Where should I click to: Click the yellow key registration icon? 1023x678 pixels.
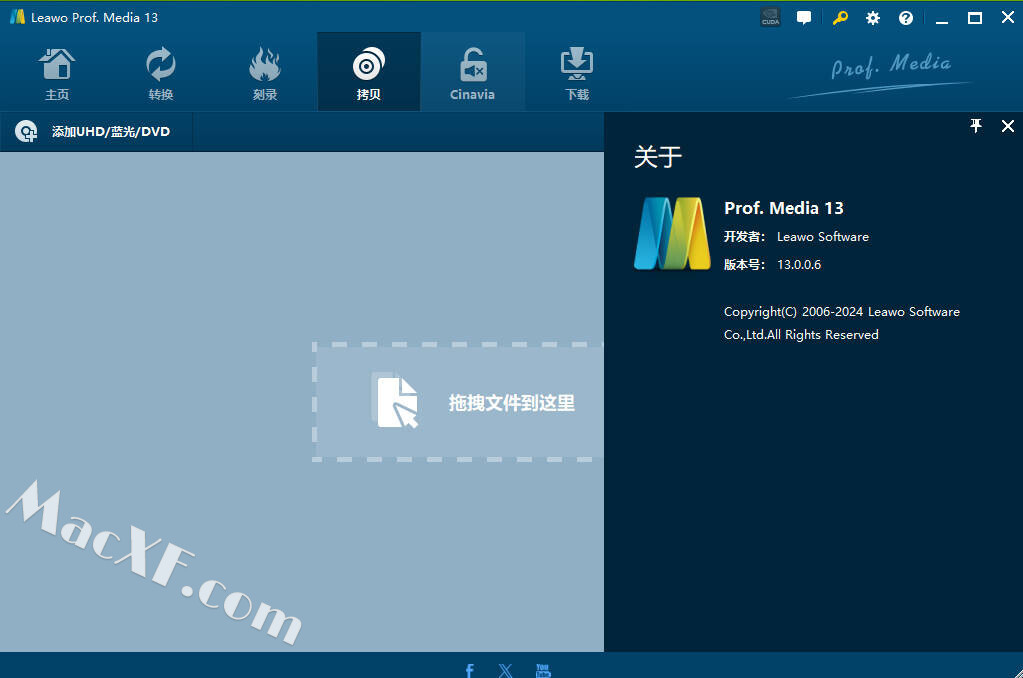tap(840, 18)
